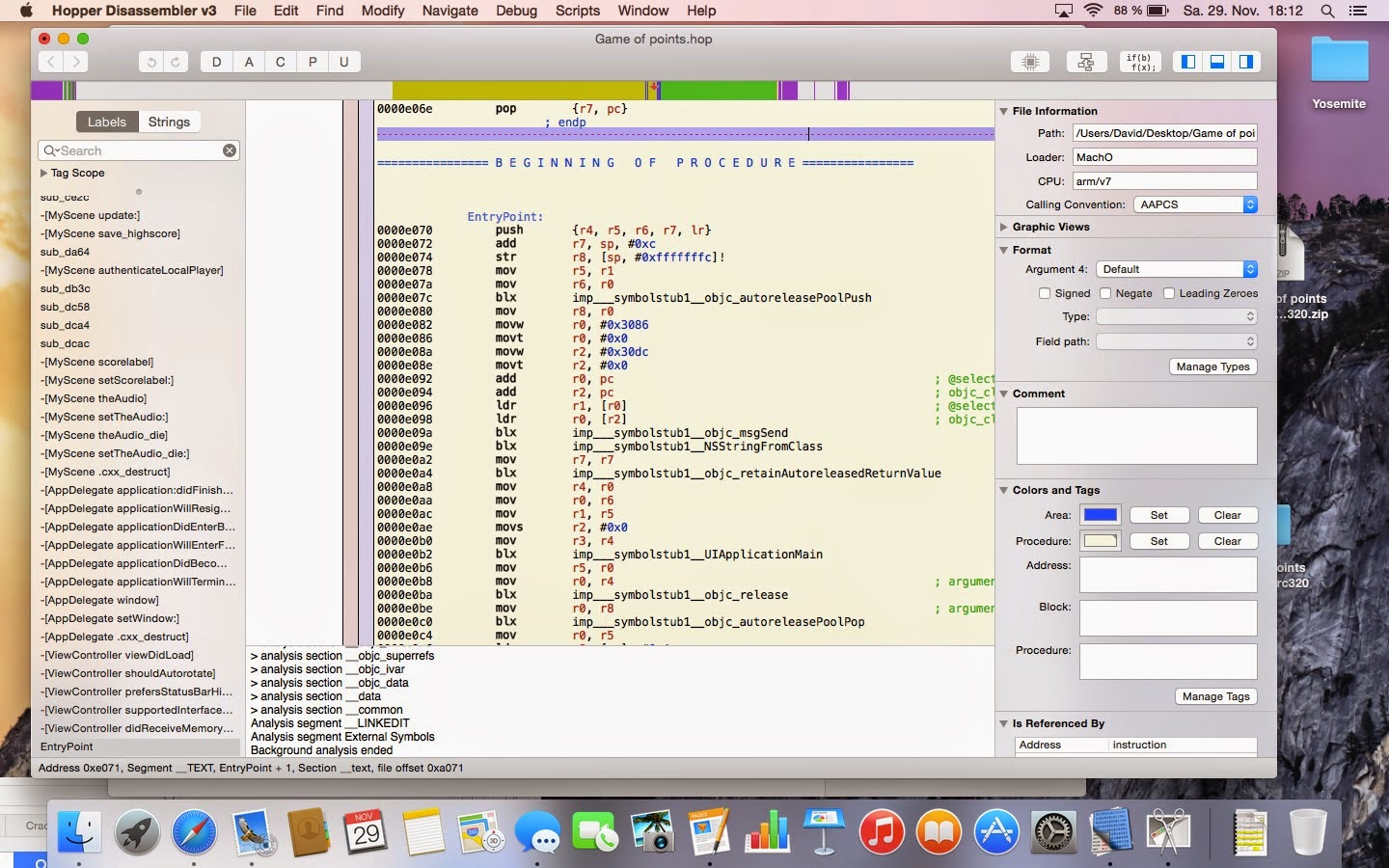
Task: Open Safari from the Dock
Action: pos(194,830)
